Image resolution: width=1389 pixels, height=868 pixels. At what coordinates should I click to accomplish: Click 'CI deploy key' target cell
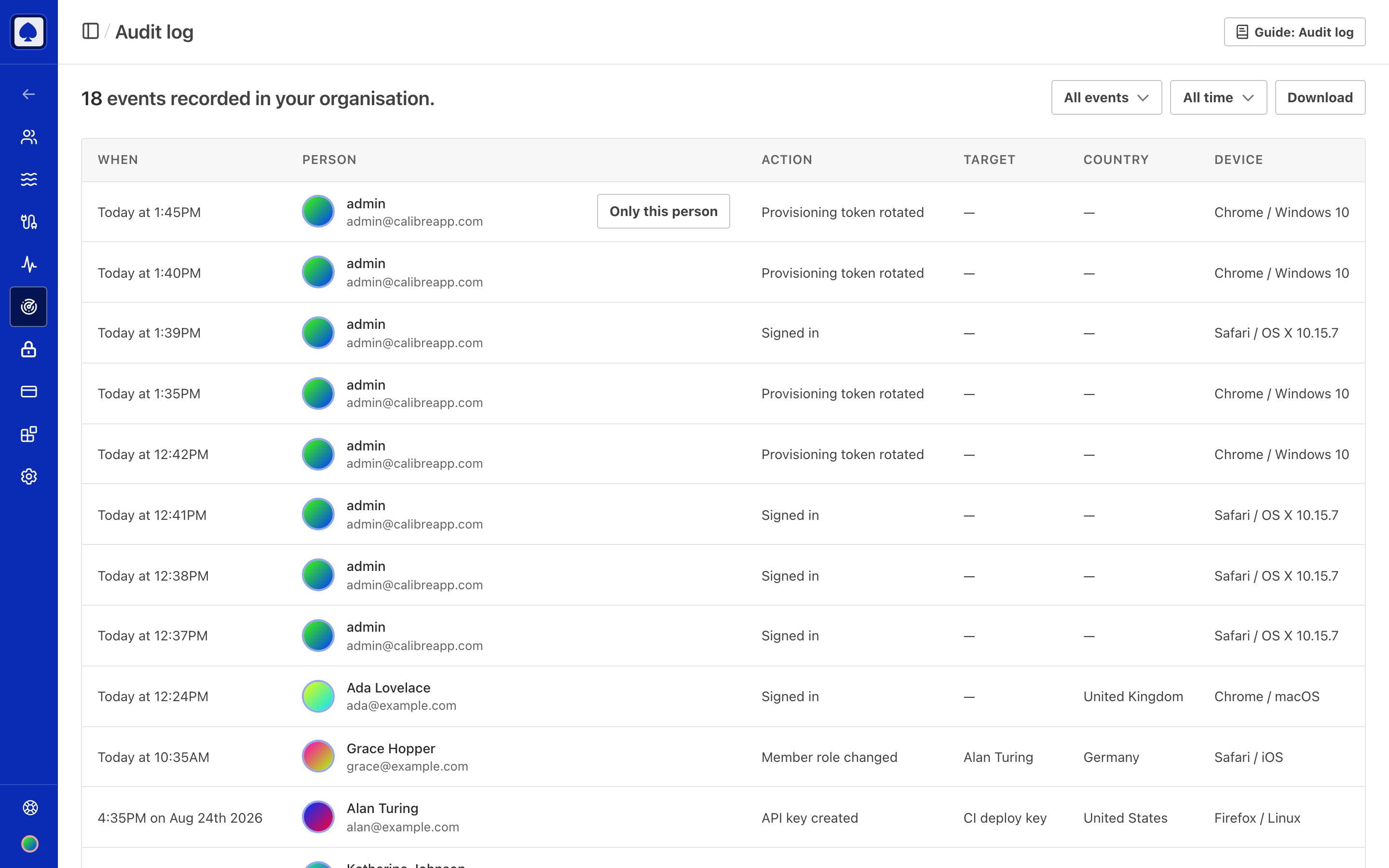coord(1005,818)
